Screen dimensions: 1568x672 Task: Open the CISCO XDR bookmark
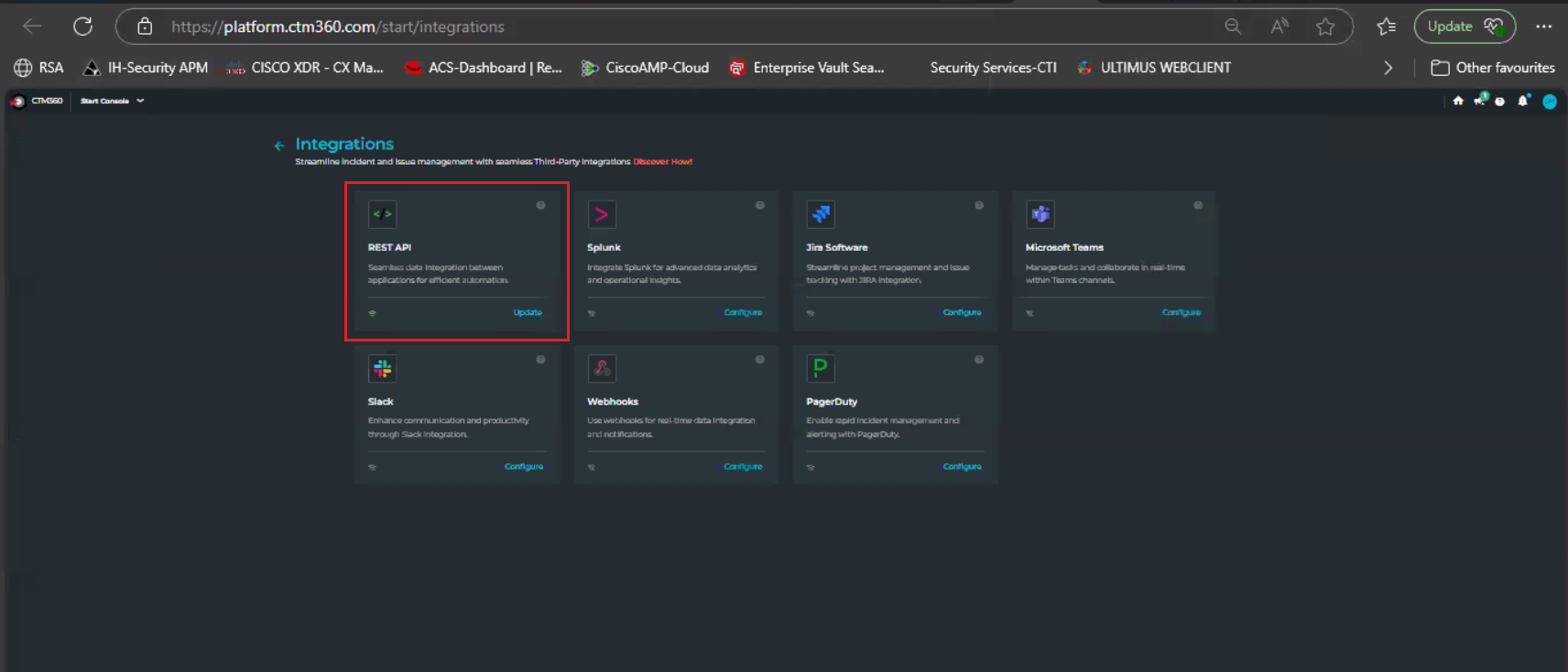pos(305,68)
